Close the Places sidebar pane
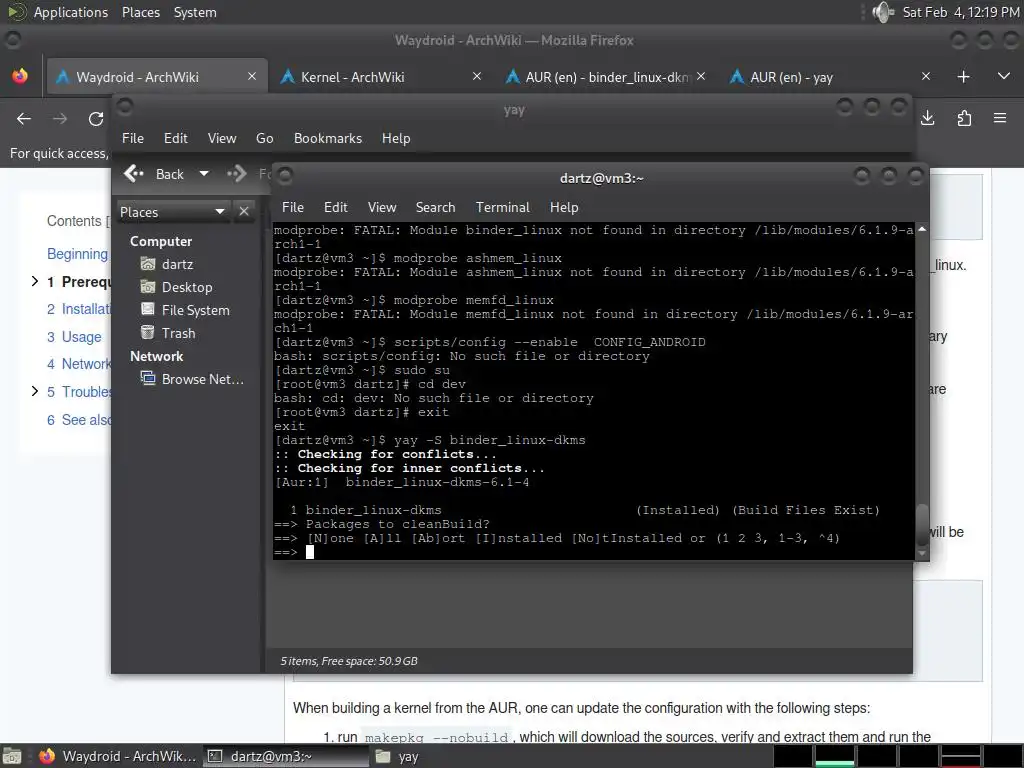 tap(244, 212)
